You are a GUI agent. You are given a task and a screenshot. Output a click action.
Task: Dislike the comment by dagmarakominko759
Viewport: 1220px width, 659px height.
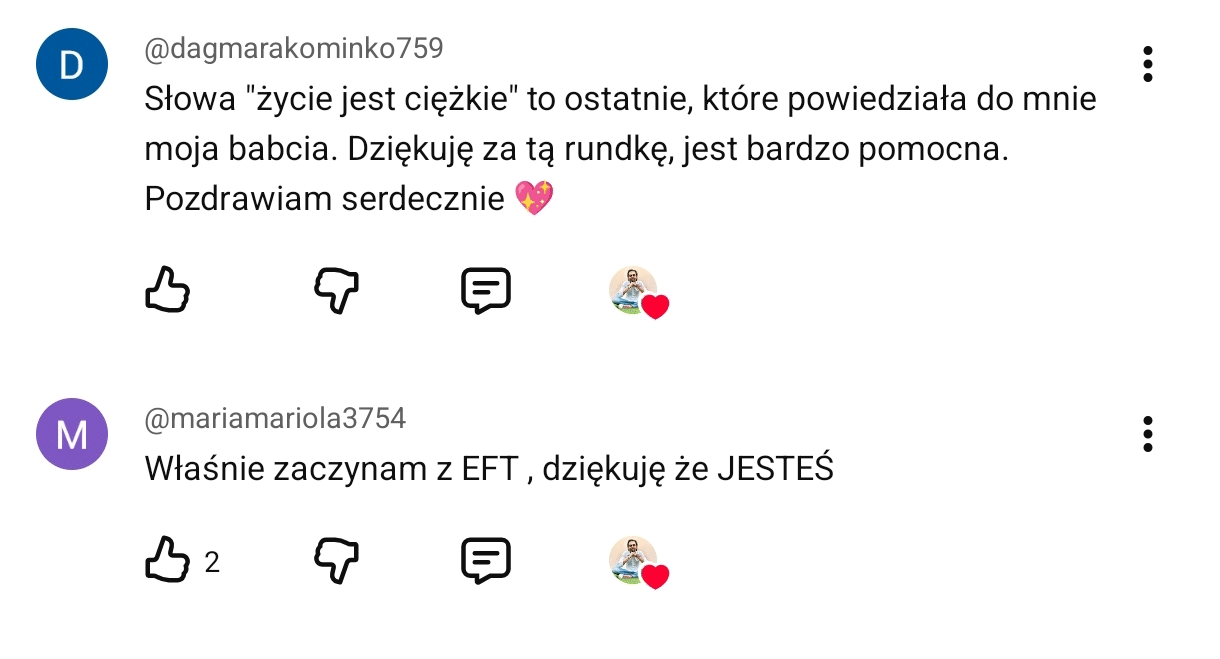tap(336, 290)
